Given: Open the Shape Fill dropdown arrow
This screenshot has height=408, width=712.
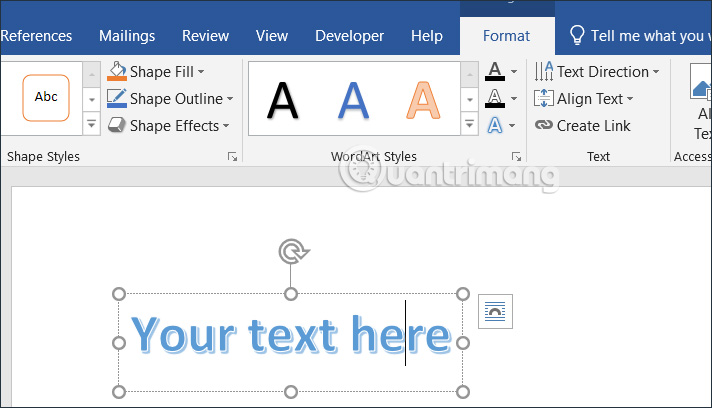Looking at the screenshot, I should click(x=201, y=72).
